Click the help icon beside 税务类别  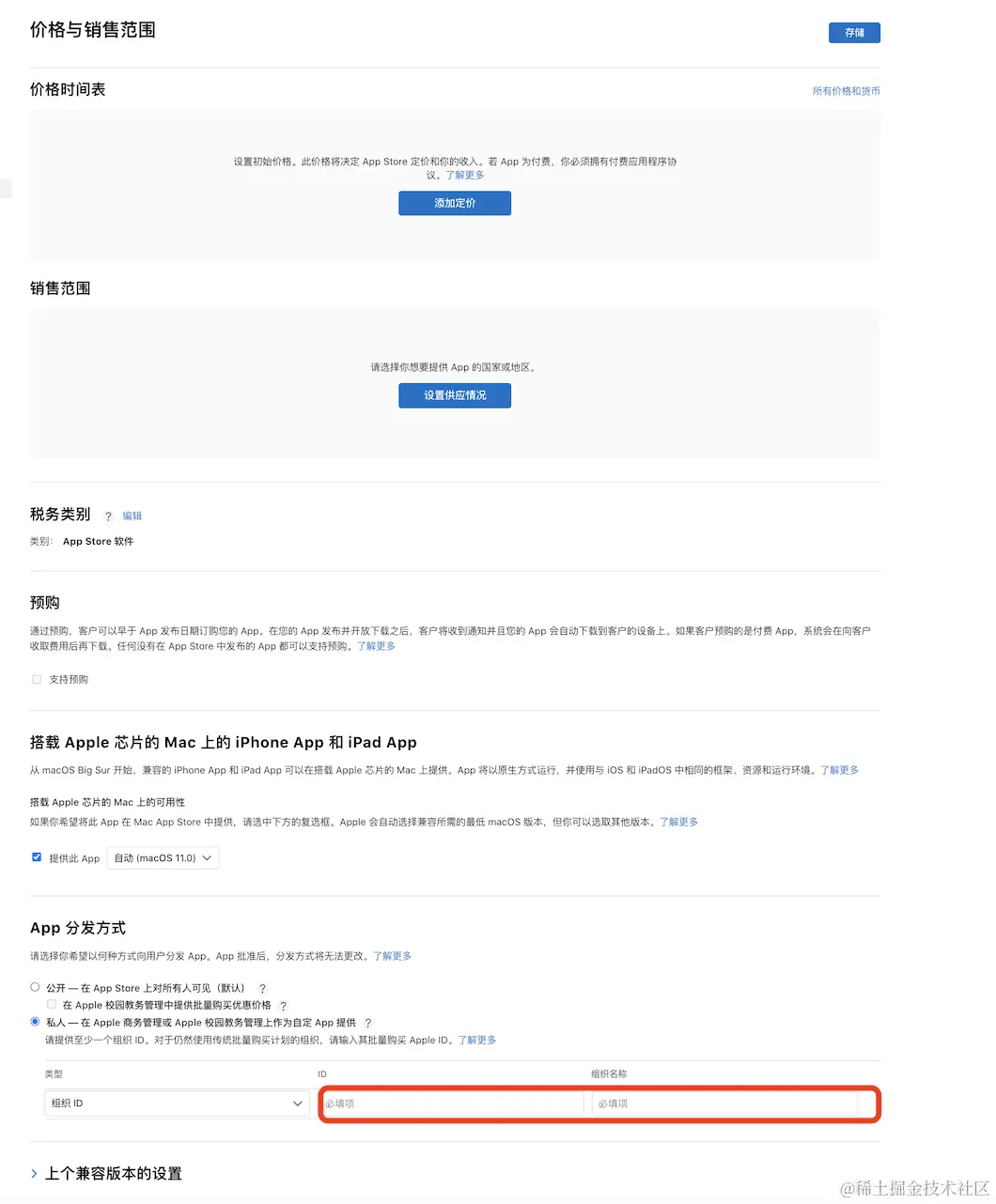click(x=108, y=517)
